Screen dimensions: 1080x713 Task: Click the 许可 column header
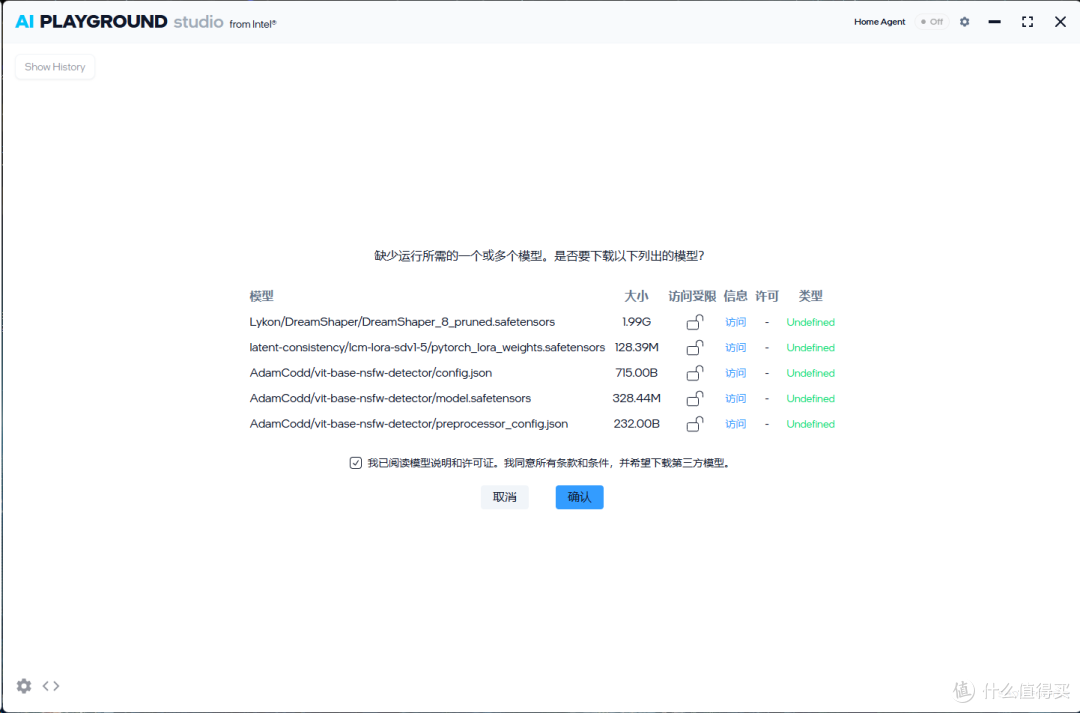tap(767, 296)
